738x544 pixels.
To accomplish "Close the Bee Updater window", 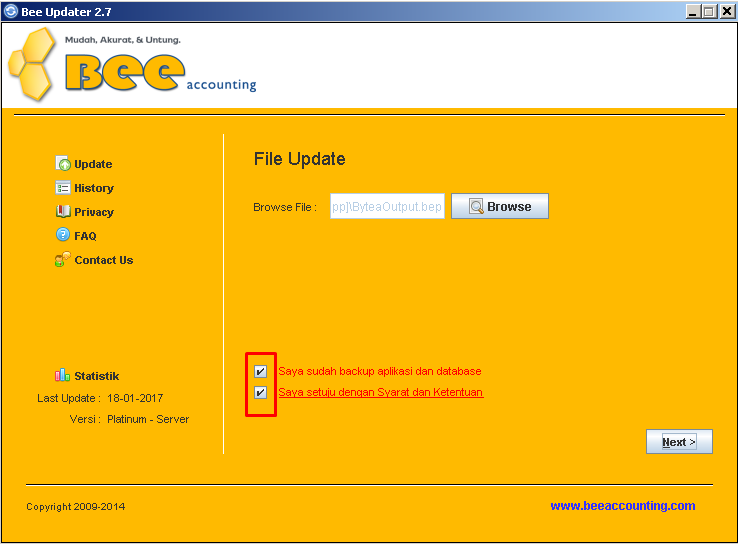I will coord(727,11).
